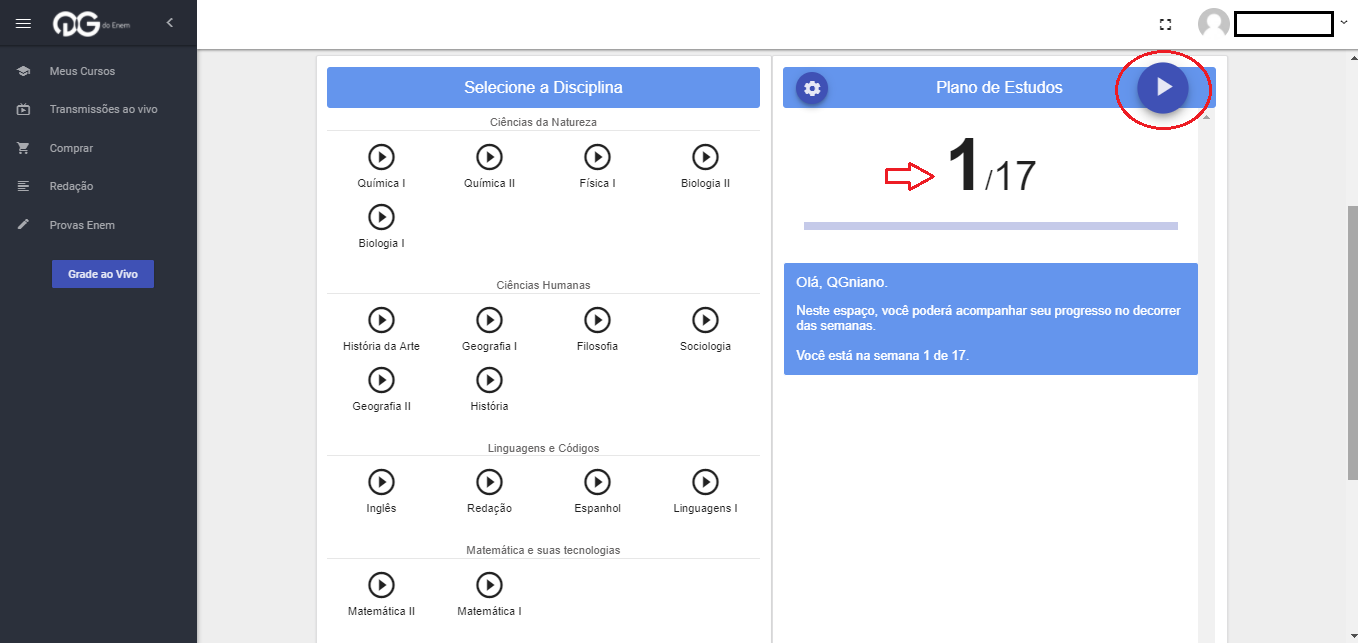Collapse the sidebar with the chevron arrow

click(170, 23)
